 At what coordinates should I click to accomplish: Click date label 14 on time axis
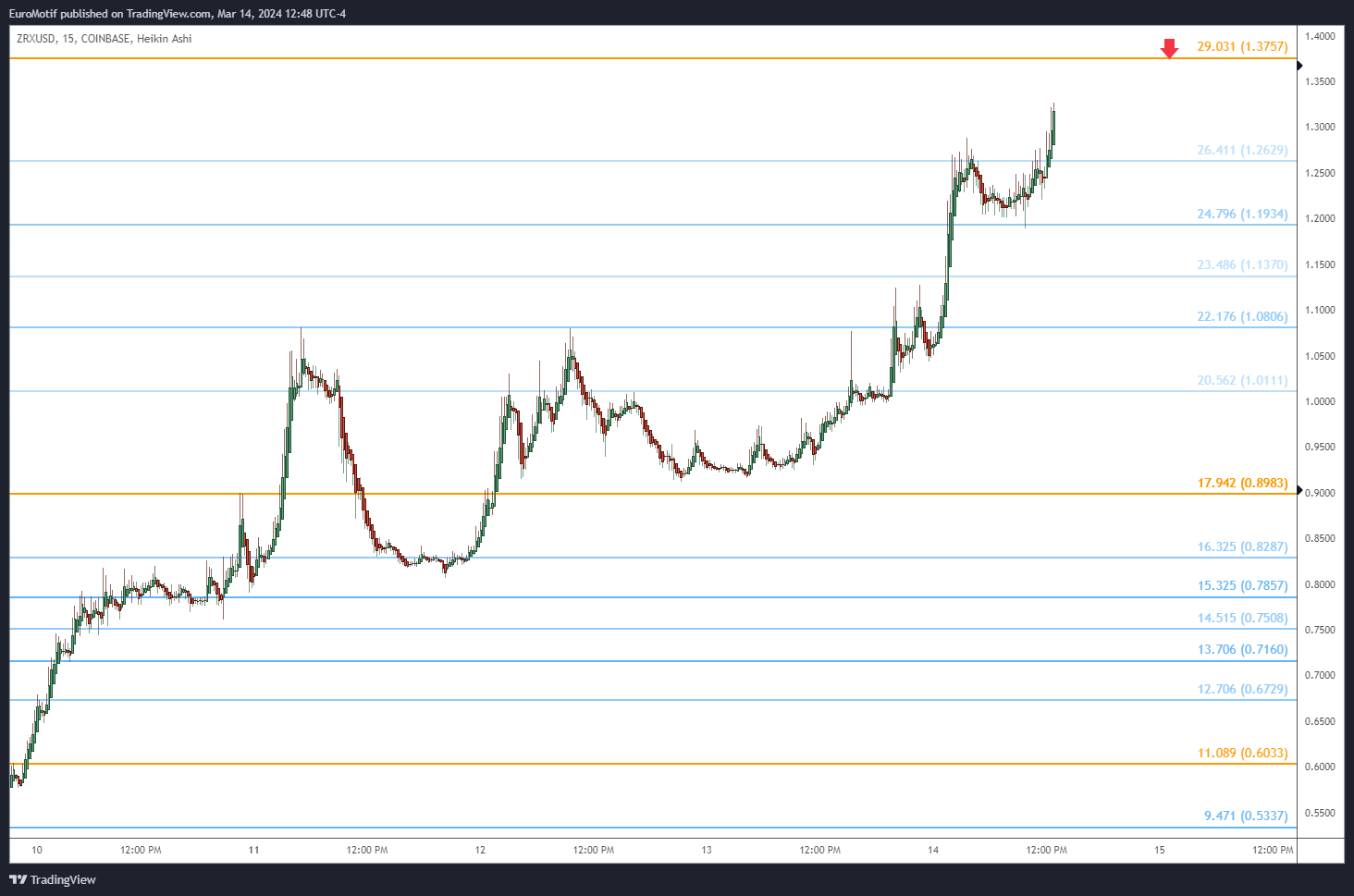933,850
